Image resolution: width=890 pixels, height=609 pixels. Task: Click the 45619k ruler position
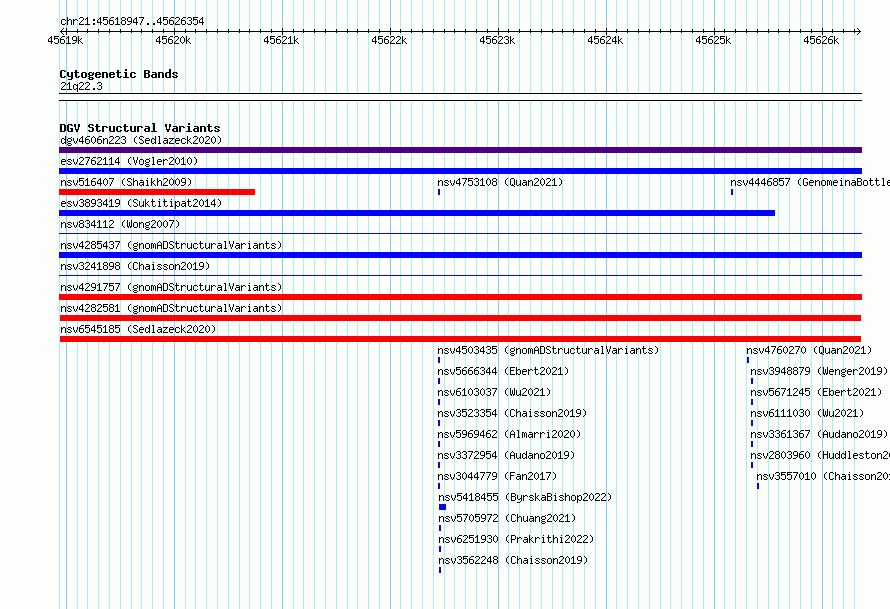tap(65, 40)
